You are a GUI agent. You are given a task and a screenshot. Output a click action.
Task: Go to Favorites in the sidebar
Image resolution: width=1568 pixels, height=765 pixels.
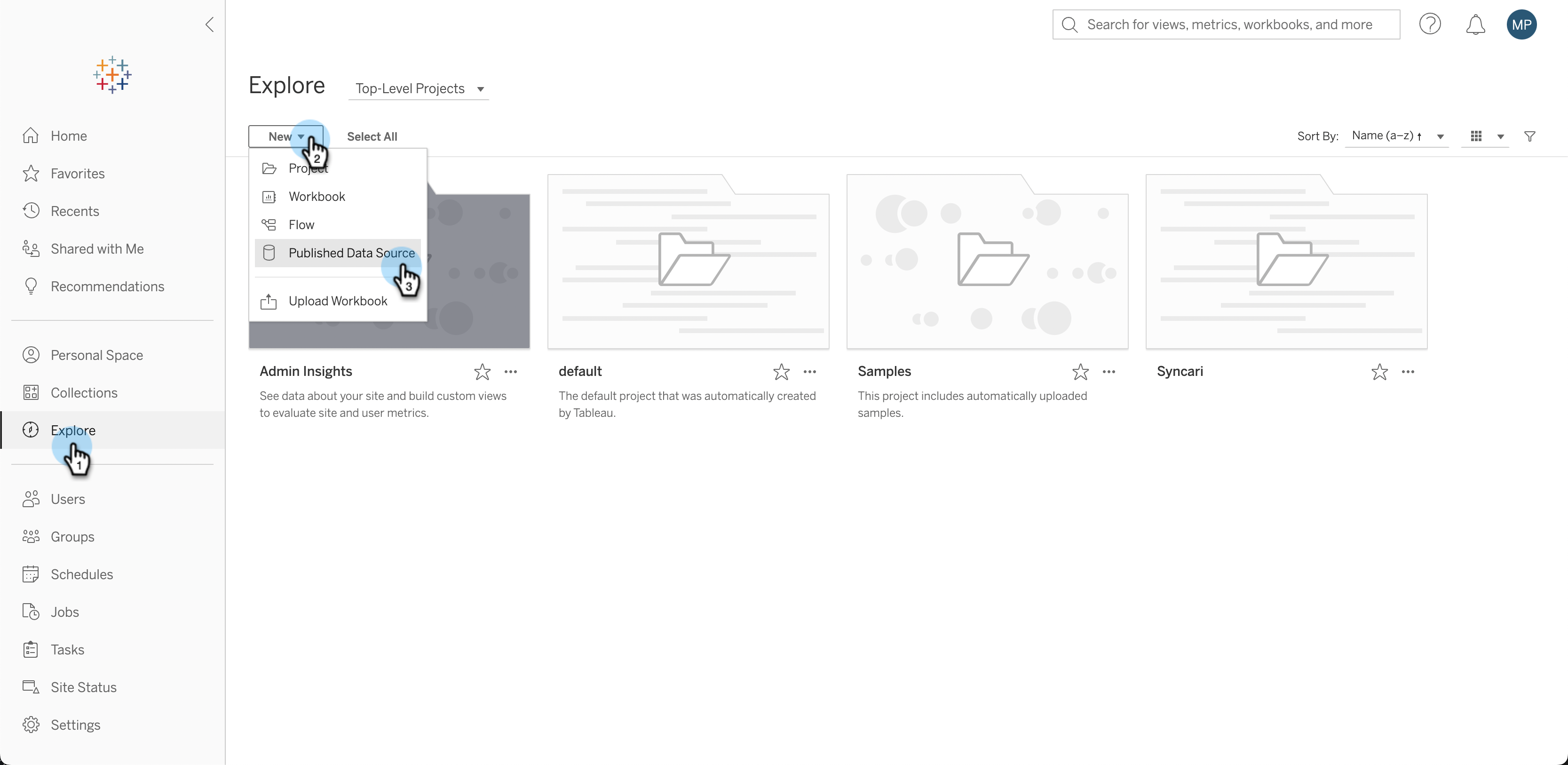pyautogui.click(x=112, y=174)
